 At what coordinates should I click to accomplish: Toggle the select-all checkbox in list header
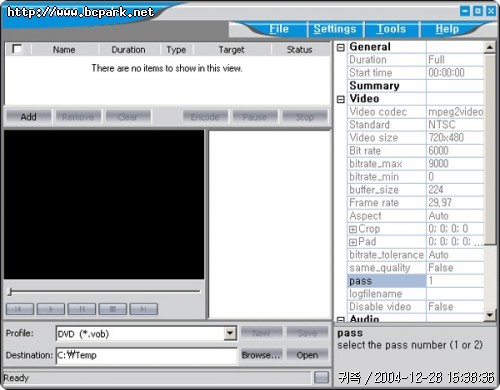pos(17,49)
